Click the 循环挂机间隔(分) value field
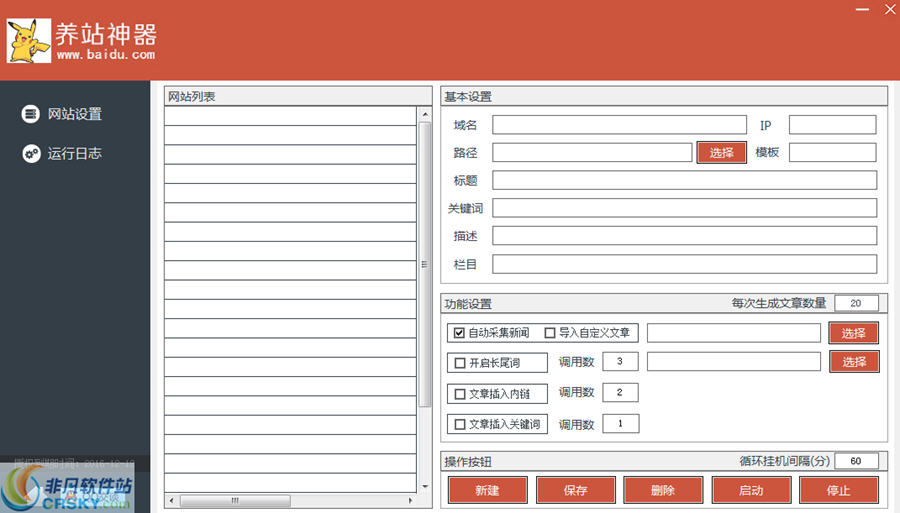Viewport: 900px width, 513px height. 856,461
